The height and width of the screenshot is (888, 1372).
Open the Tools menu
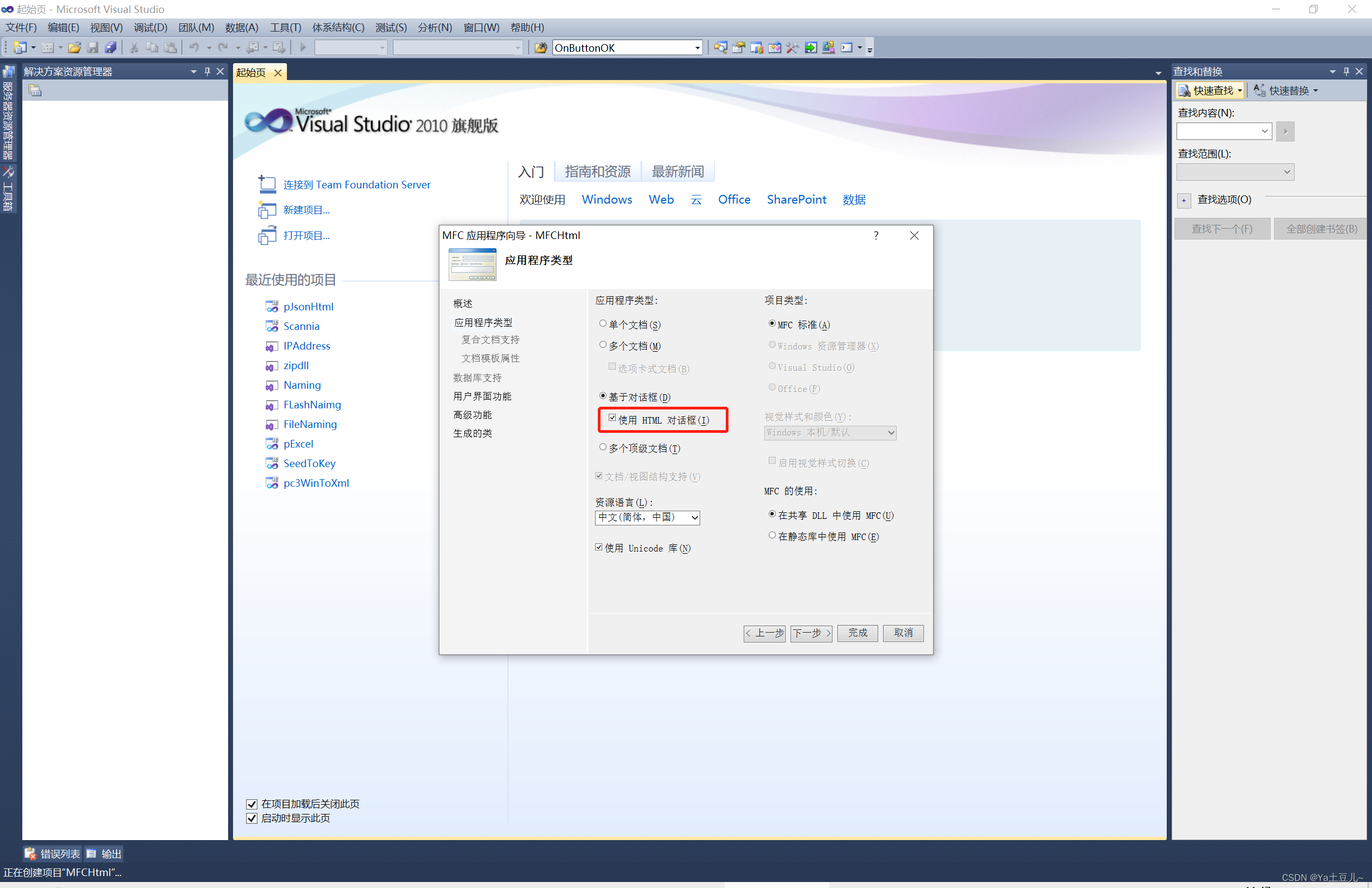(285, 28)
